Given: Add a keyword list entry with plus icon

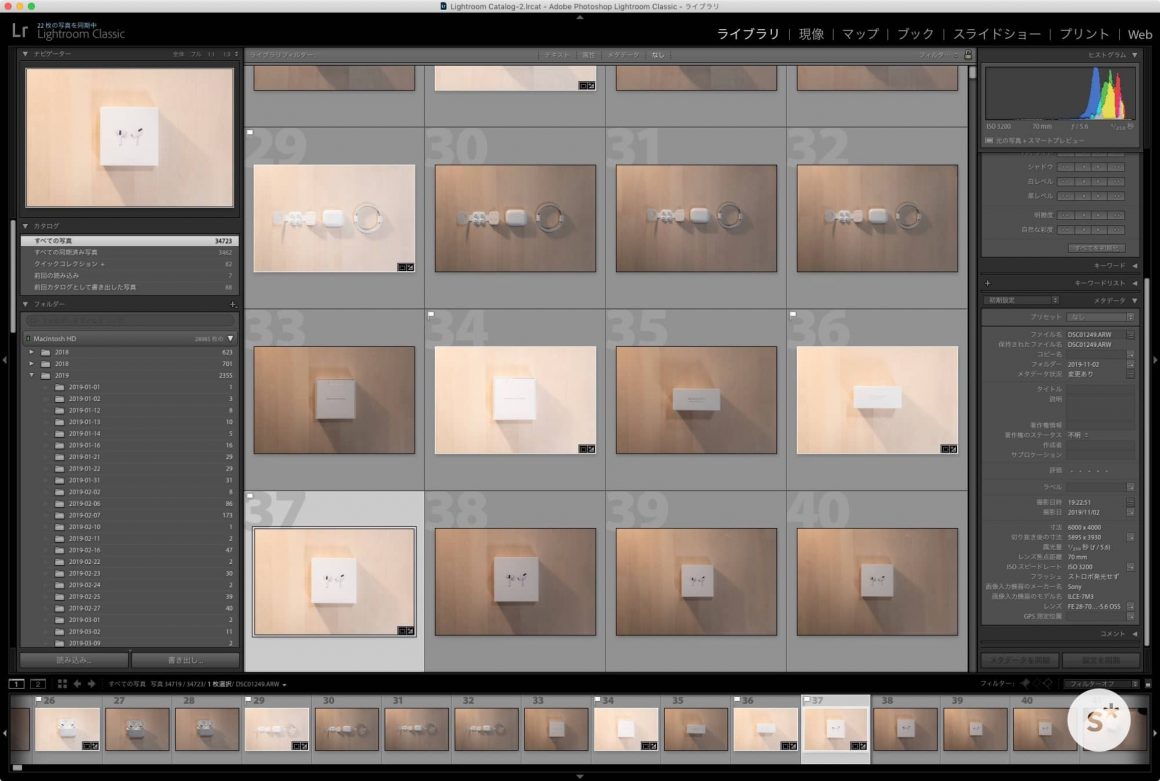Looking at the screenshot, I should [987, 283].
